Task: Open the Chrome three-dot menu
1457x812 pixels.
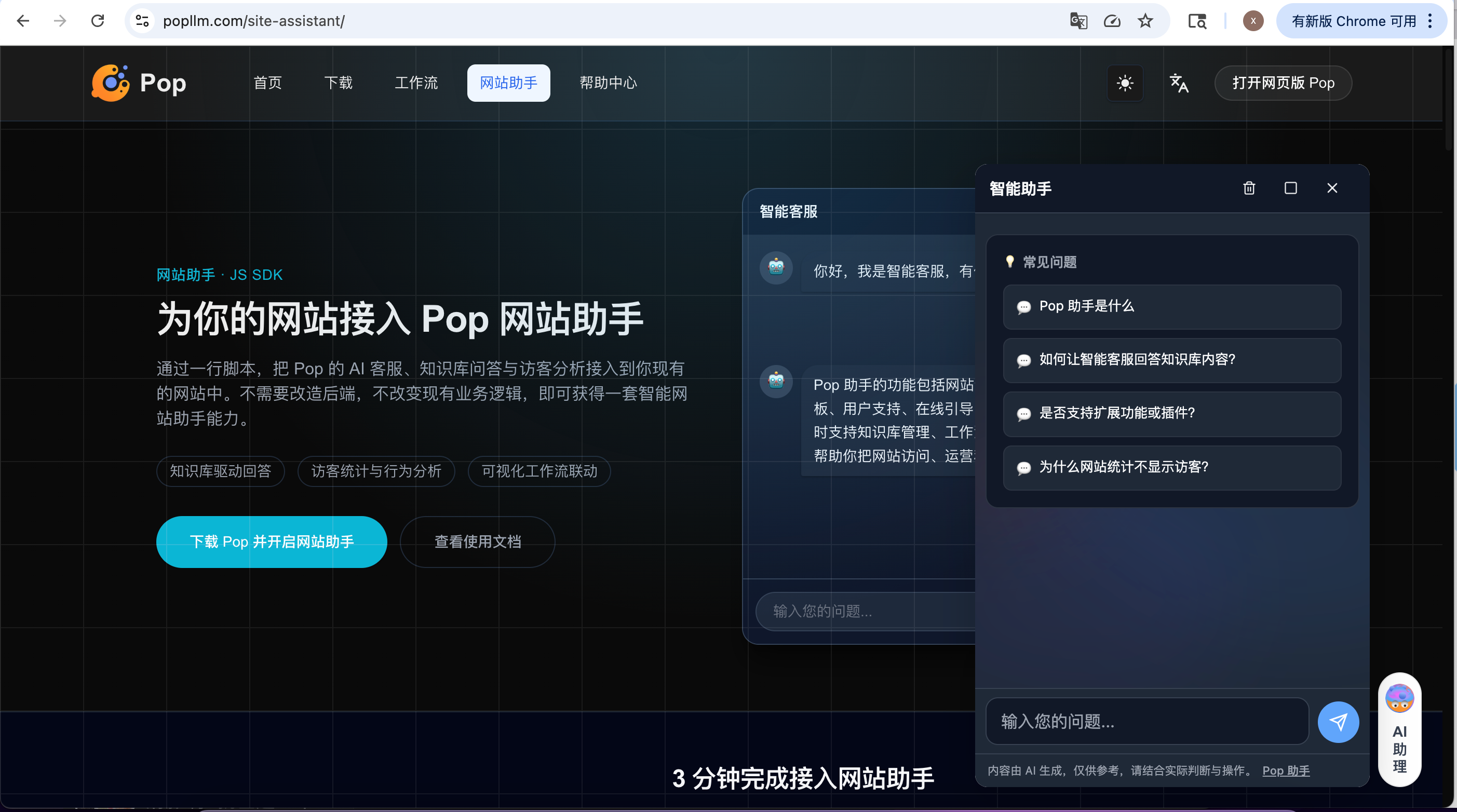Action: pyautogui.click(x=1431, y=21)
